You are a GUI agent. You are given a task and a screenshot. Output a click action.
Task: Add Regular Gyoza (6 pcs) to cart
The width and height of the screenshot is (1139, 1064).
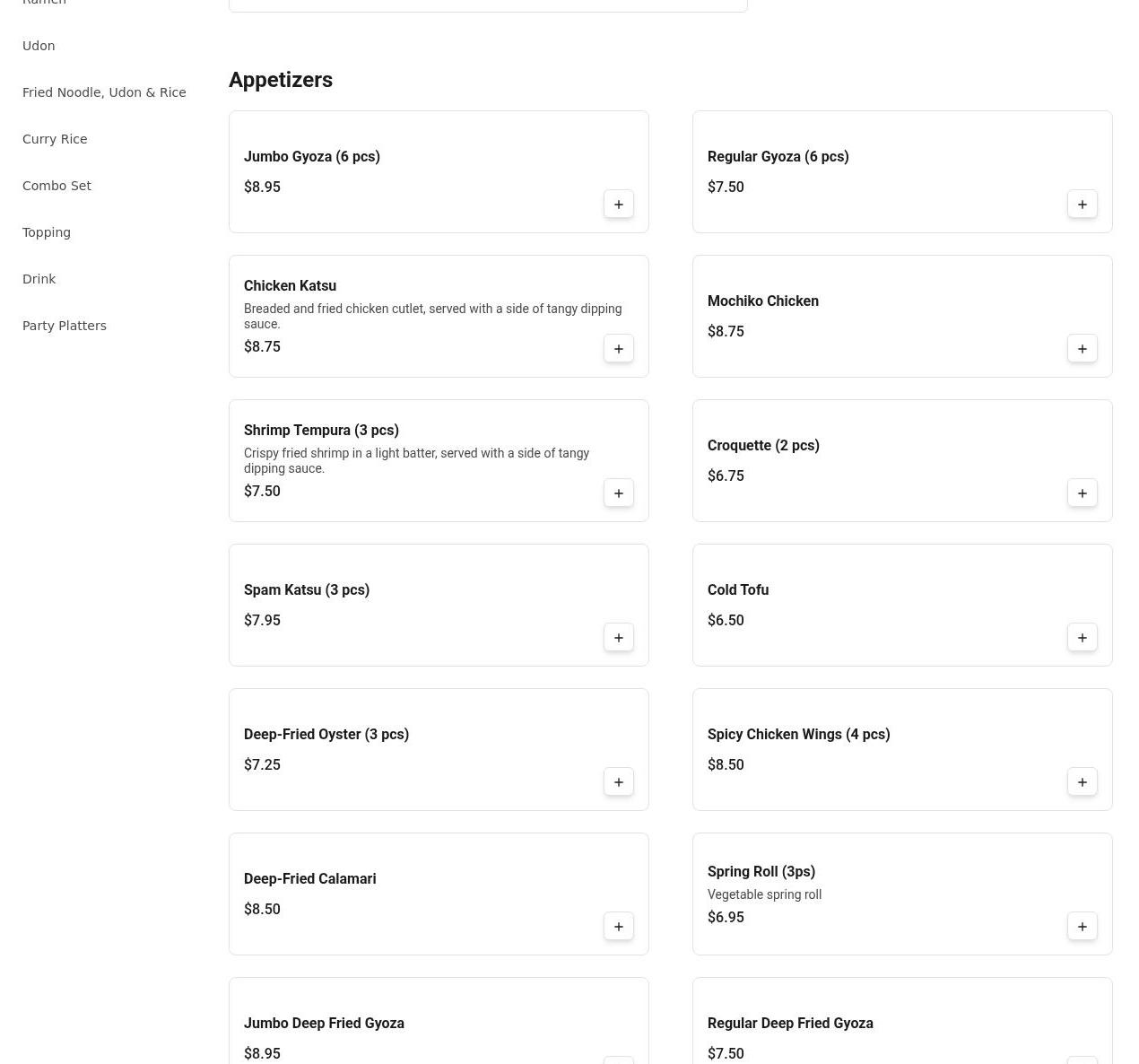coord(1082,205)
